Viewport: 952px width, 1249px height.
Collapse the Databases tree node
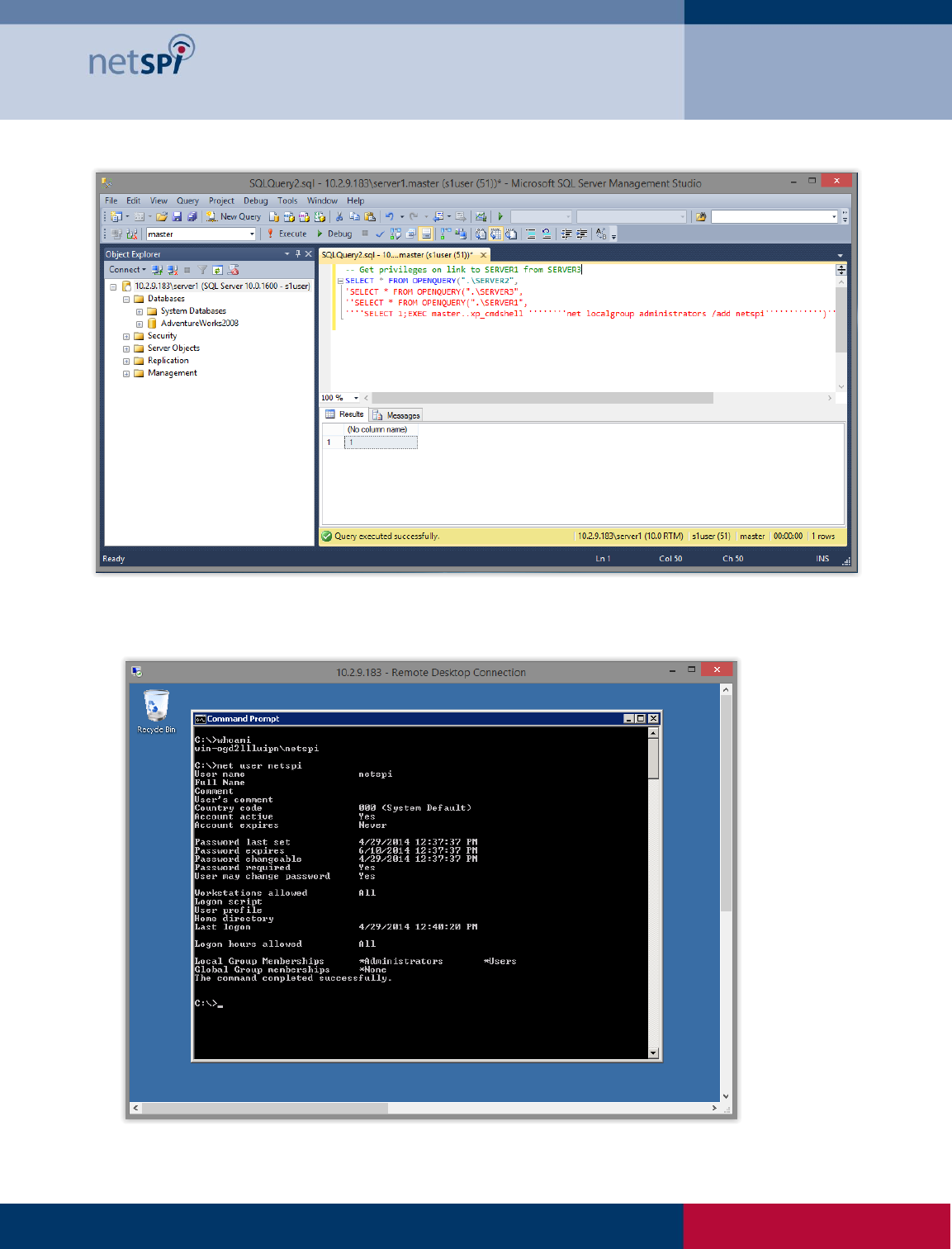(126, 299)
